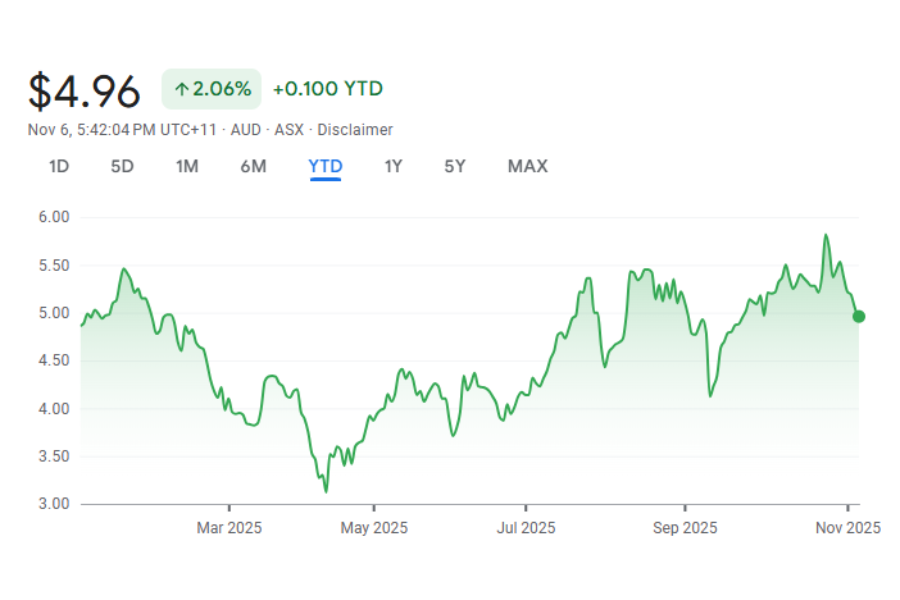Select the 5D range tab

click(x=122, y=166)
